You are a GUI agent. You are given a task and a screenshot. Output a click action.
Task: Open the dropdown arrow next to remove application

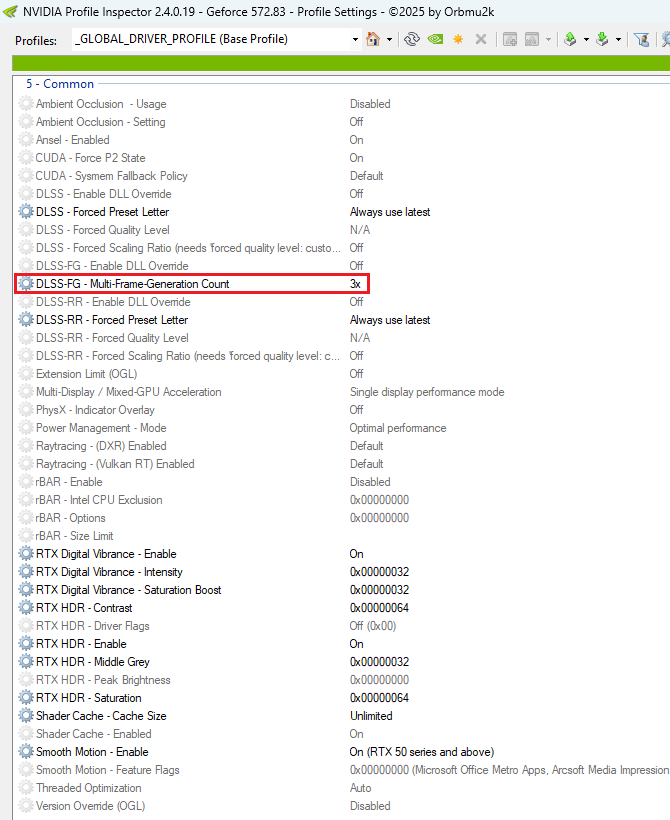click(548, 40)
